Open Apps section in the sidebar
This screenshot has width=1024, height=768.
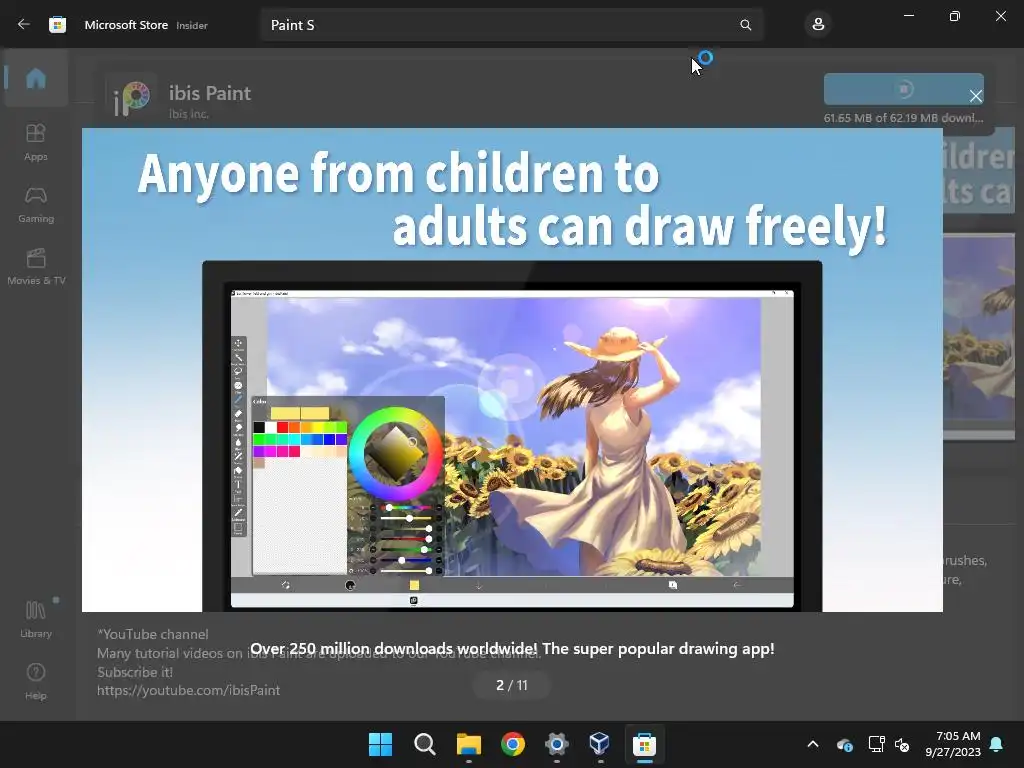pos(36,142)
